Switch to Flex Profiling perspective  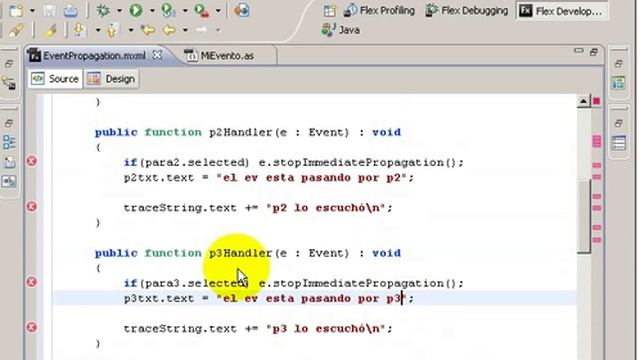pyautogui.click(x=379, y=11)
